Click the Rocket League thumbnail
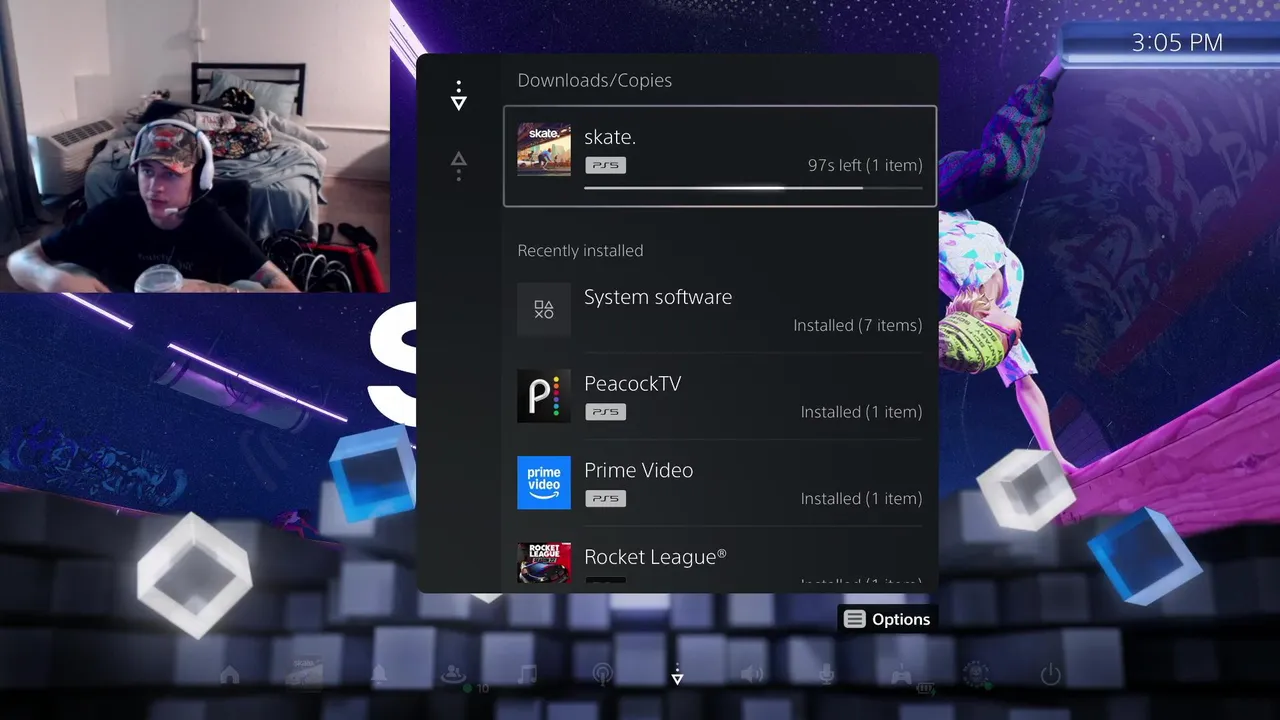 tap(544, 564)
